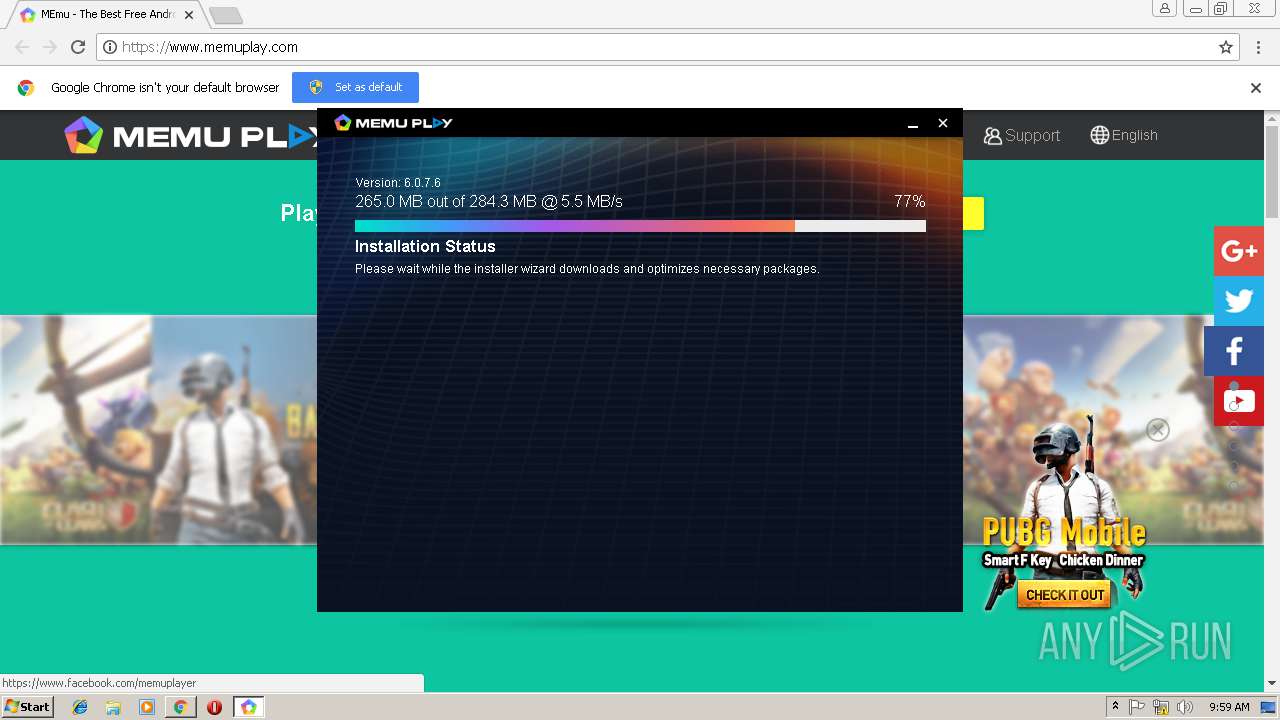Viewport: 1280px width, 720px height.
Task: Close the MEmu browser tab
Action: (189, 15)
